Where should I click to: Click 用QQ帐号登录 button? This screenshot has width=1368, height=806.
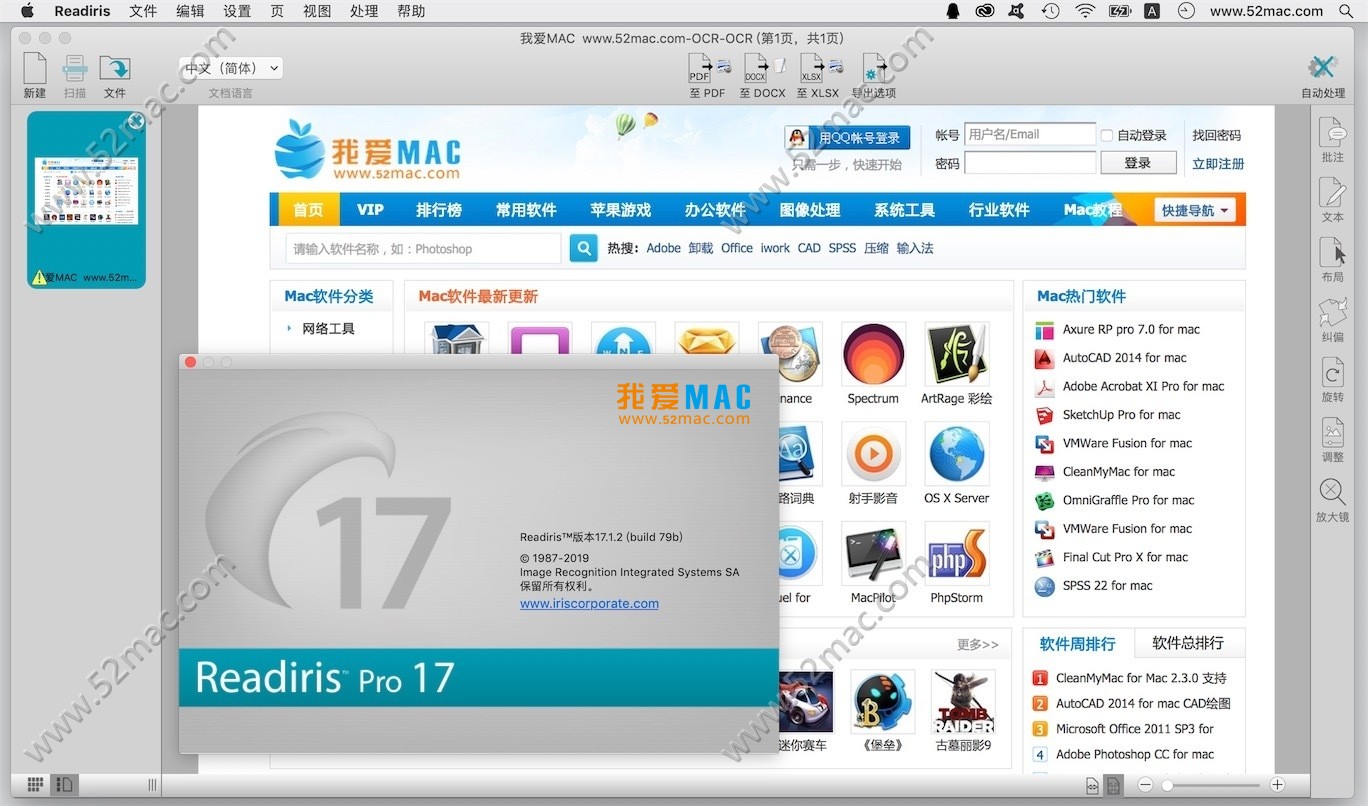[848, 137]
